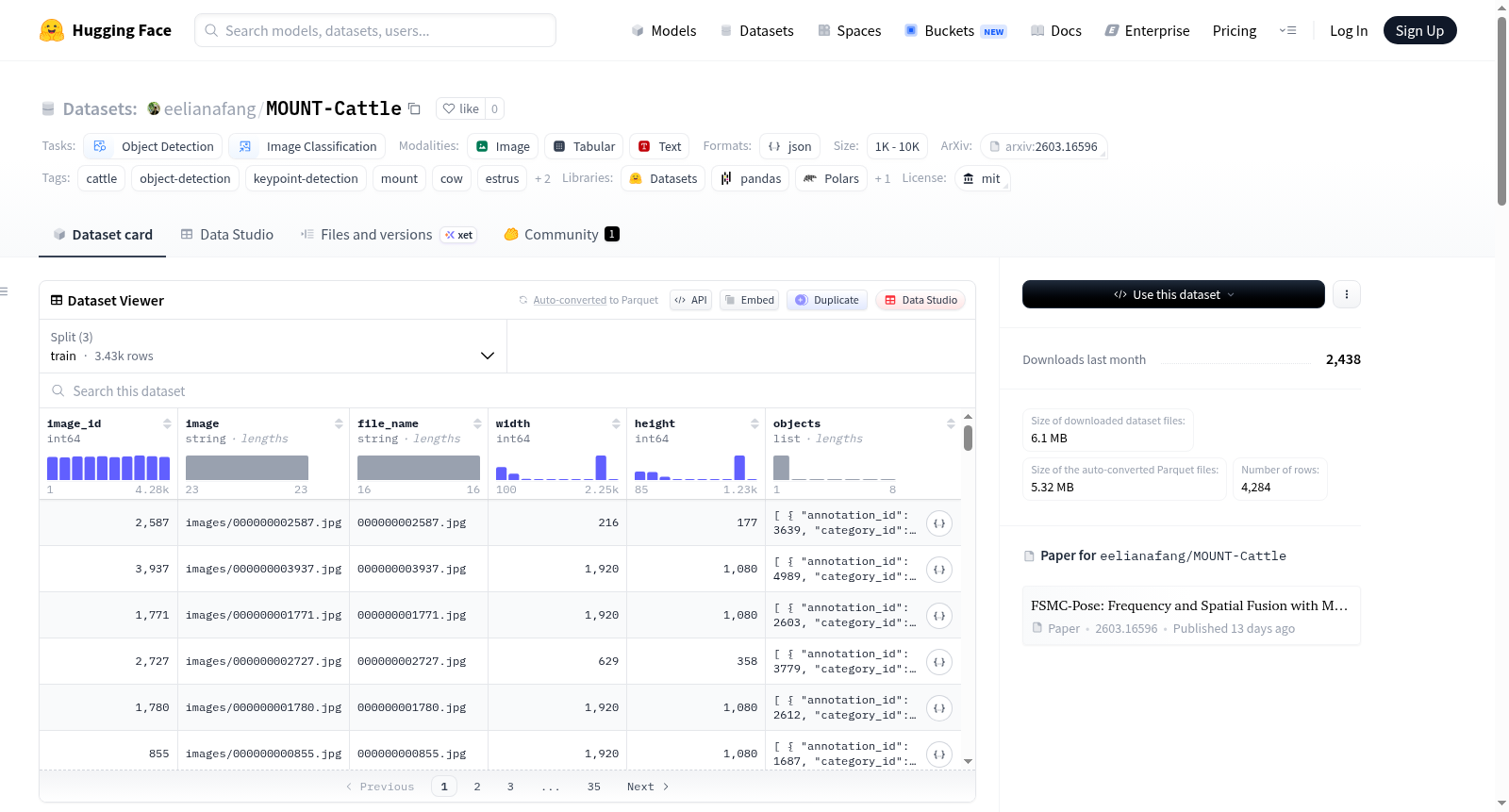The image size is (1509, 812).
Task: Sort by the width column
Action: [616, 423]
